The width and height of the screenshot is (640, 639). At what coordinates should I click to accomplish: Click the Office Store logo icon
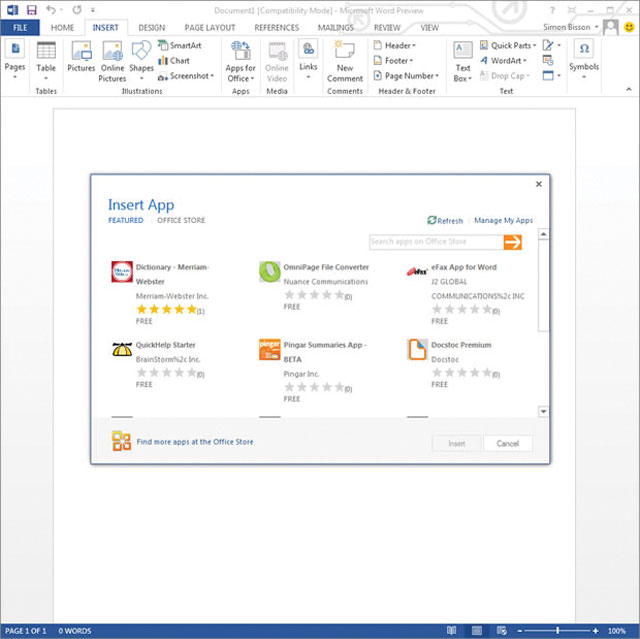[121, 441]
